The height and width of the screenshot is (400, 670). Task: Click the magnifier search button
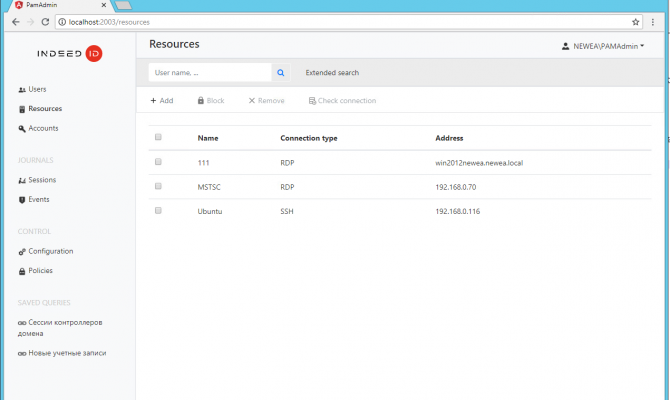(281, 73)
